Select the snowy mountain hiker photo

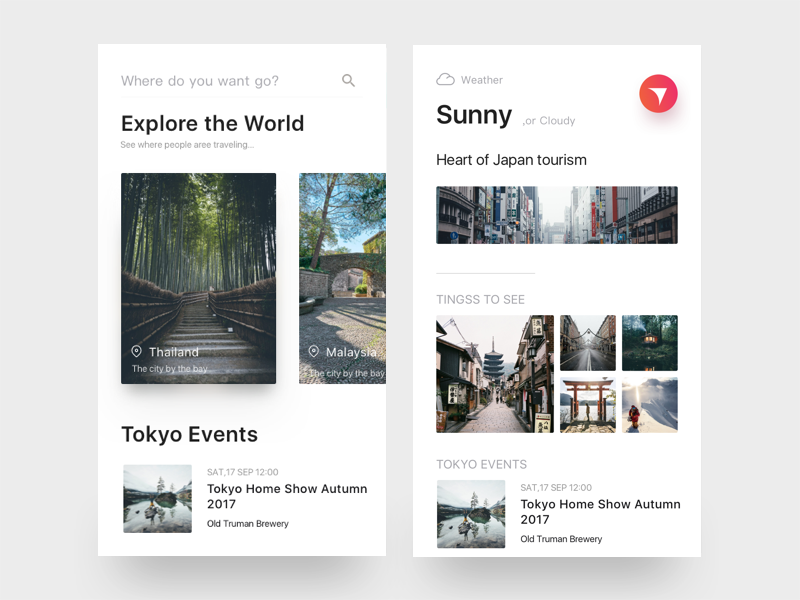649,405
